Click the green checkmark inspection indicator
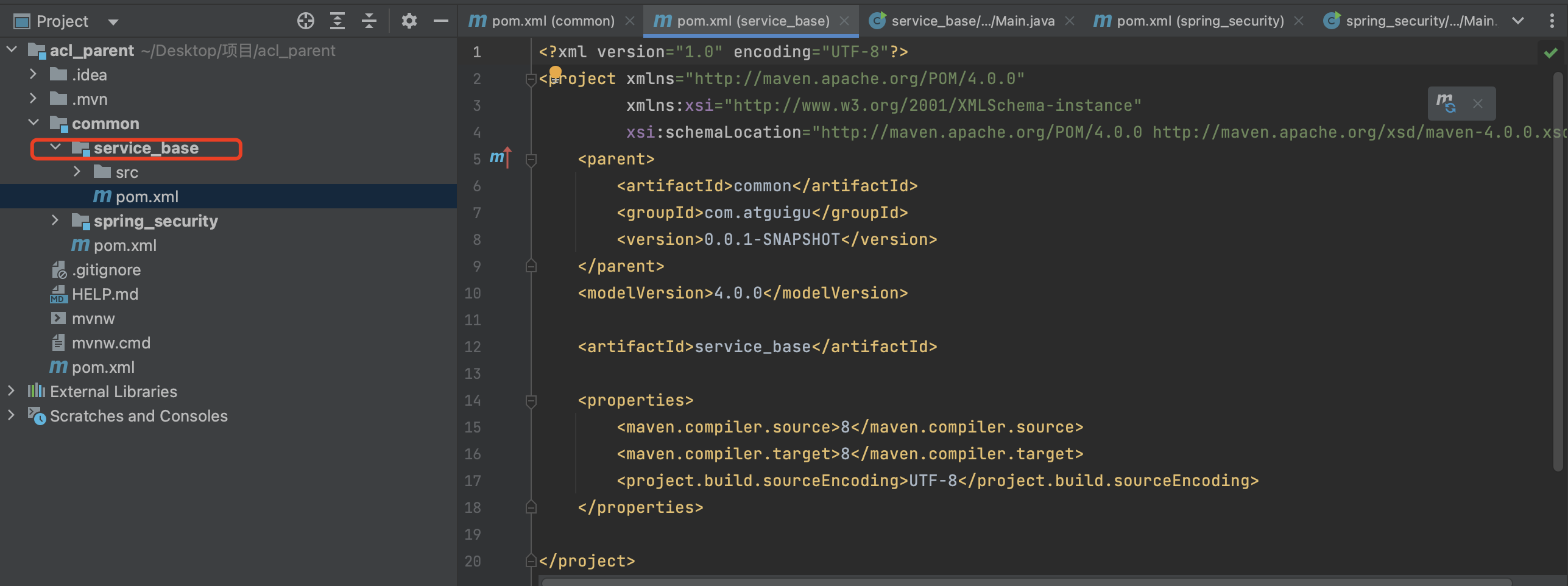The image size is (1568, 586). point(1550,54)
